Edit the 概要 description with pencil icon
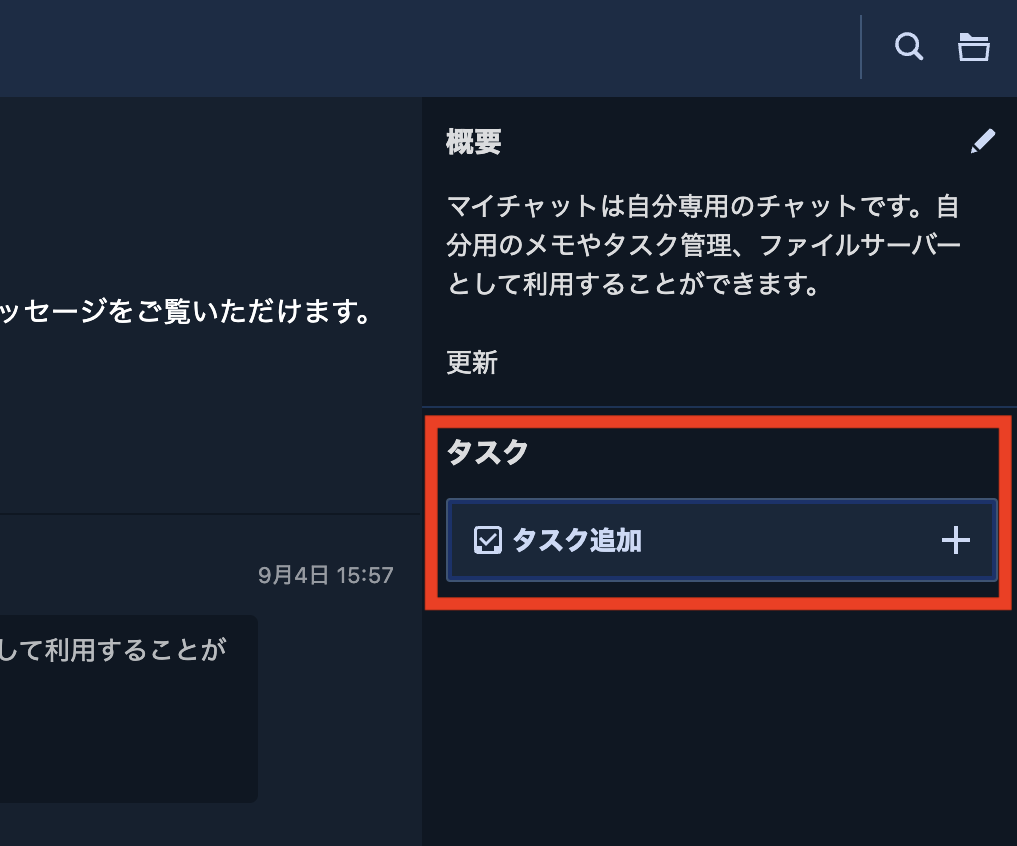Screen dimensions: 1017x846 tap(983, 141)
